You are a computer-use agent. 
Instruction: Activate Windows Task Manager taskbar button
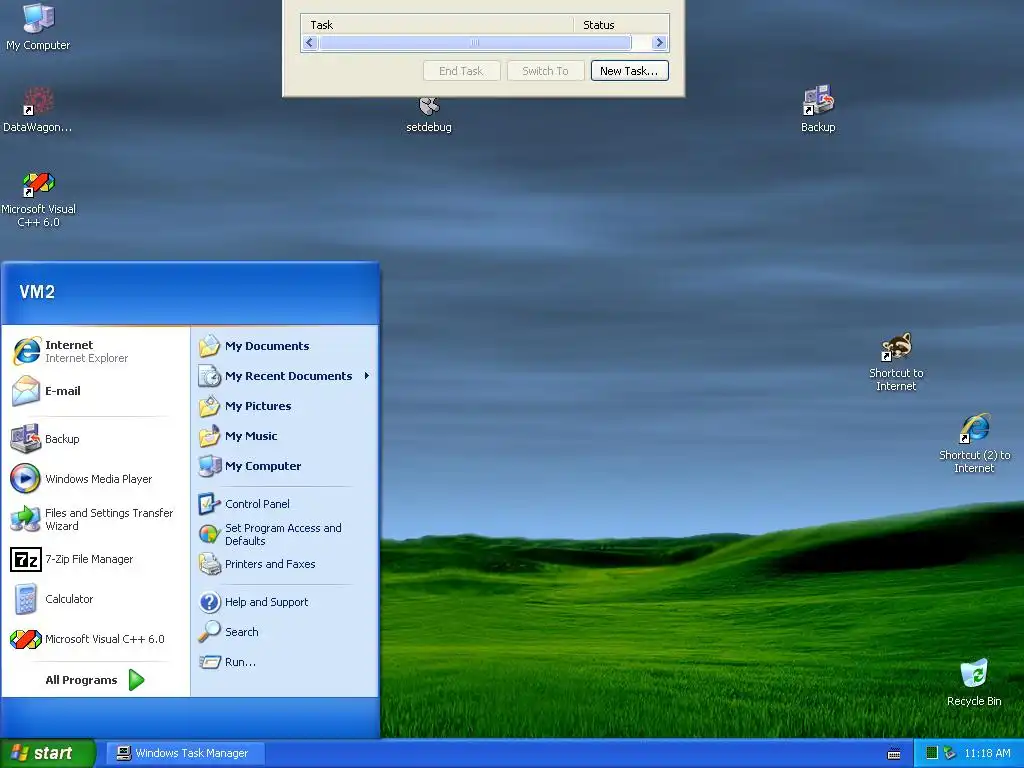coord(185,753)
